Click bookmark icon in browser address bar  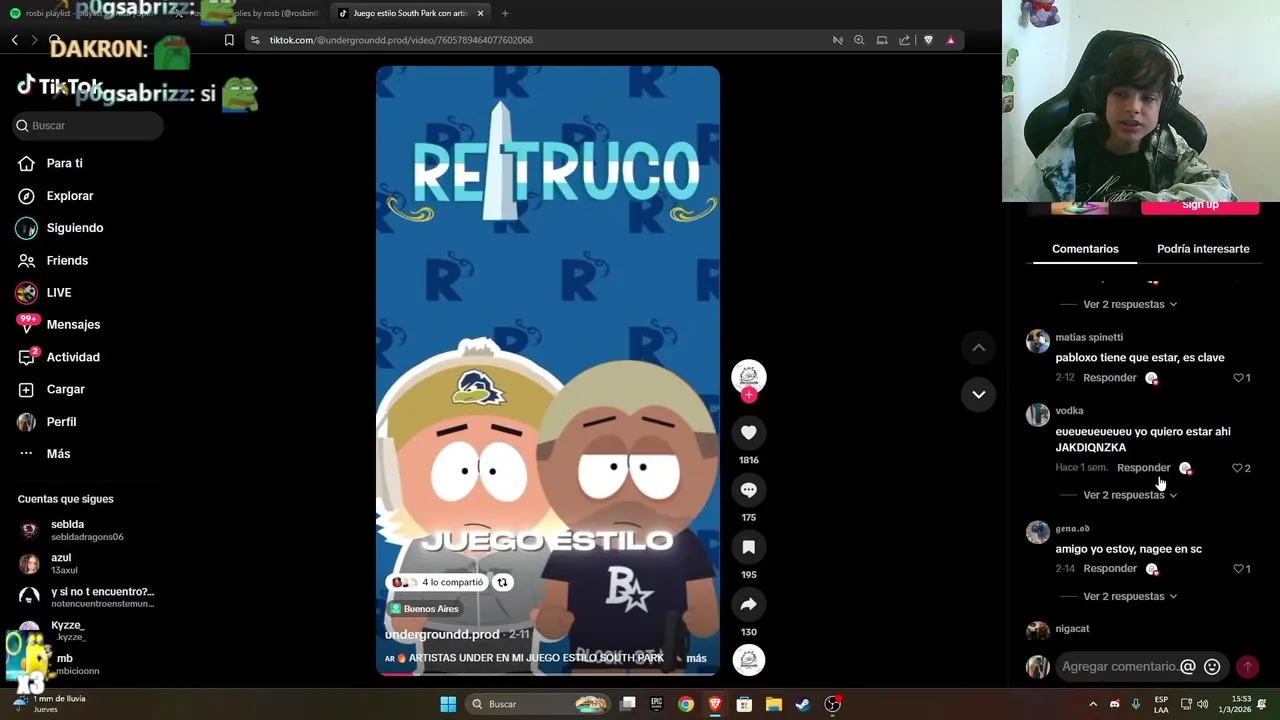coord(229,40)
